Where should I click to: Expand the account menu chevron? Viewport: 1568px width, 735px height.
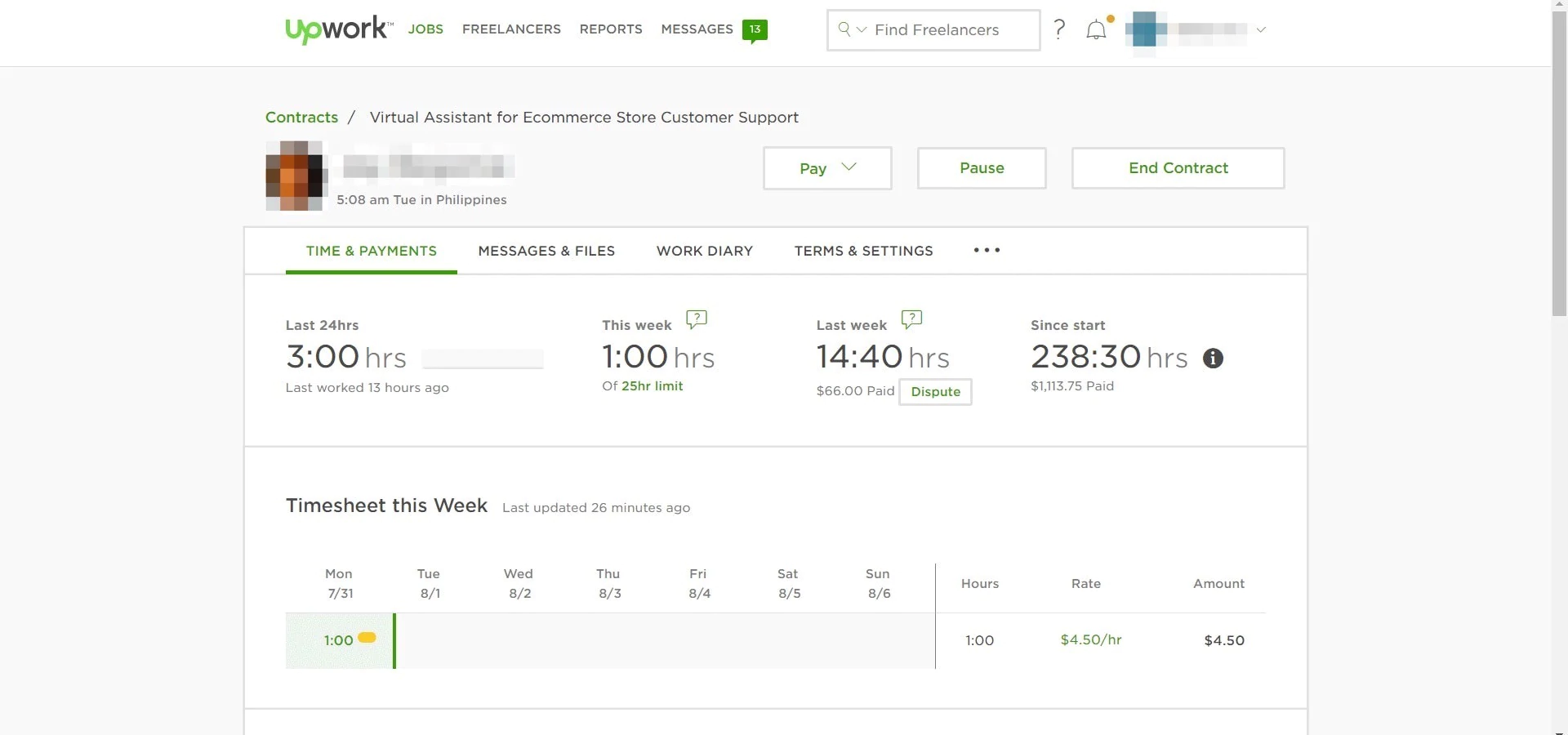click(1261, 29)
